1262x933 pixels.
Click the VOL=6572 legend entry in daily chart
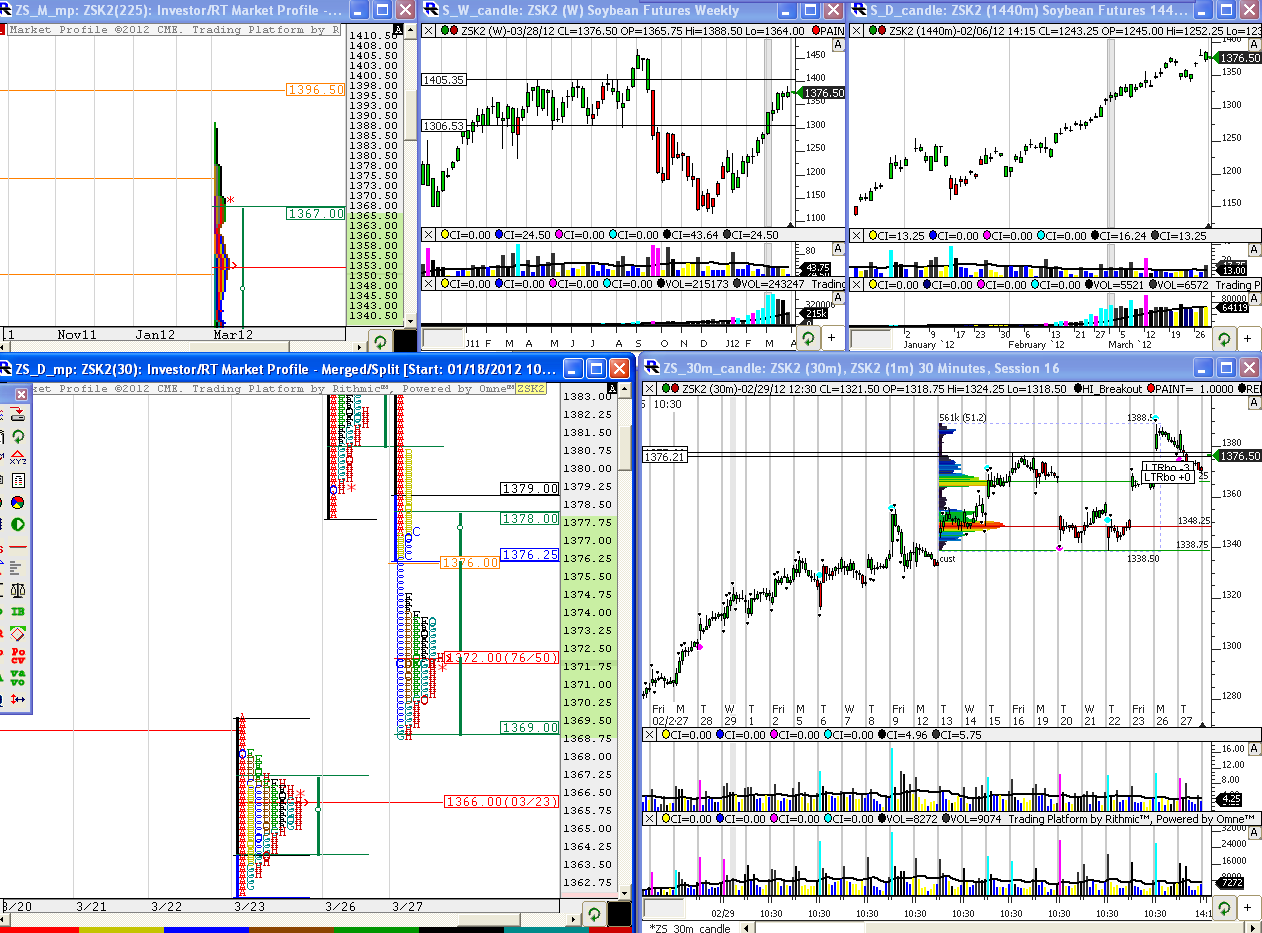click(1178, 284)
